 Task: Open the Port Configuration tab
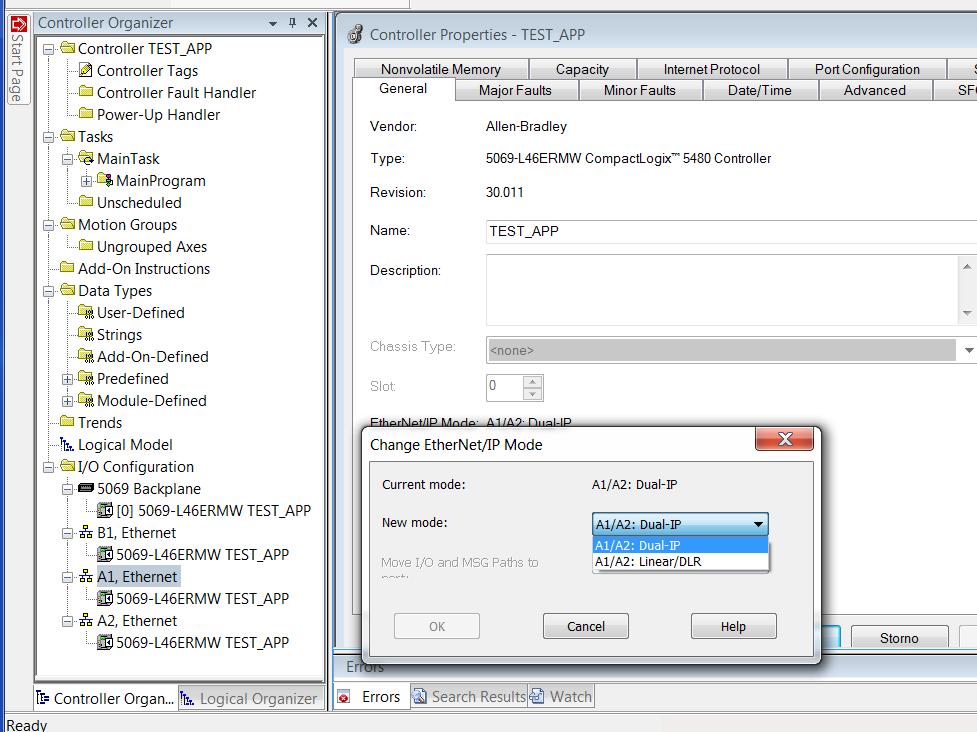coord(867,69)
